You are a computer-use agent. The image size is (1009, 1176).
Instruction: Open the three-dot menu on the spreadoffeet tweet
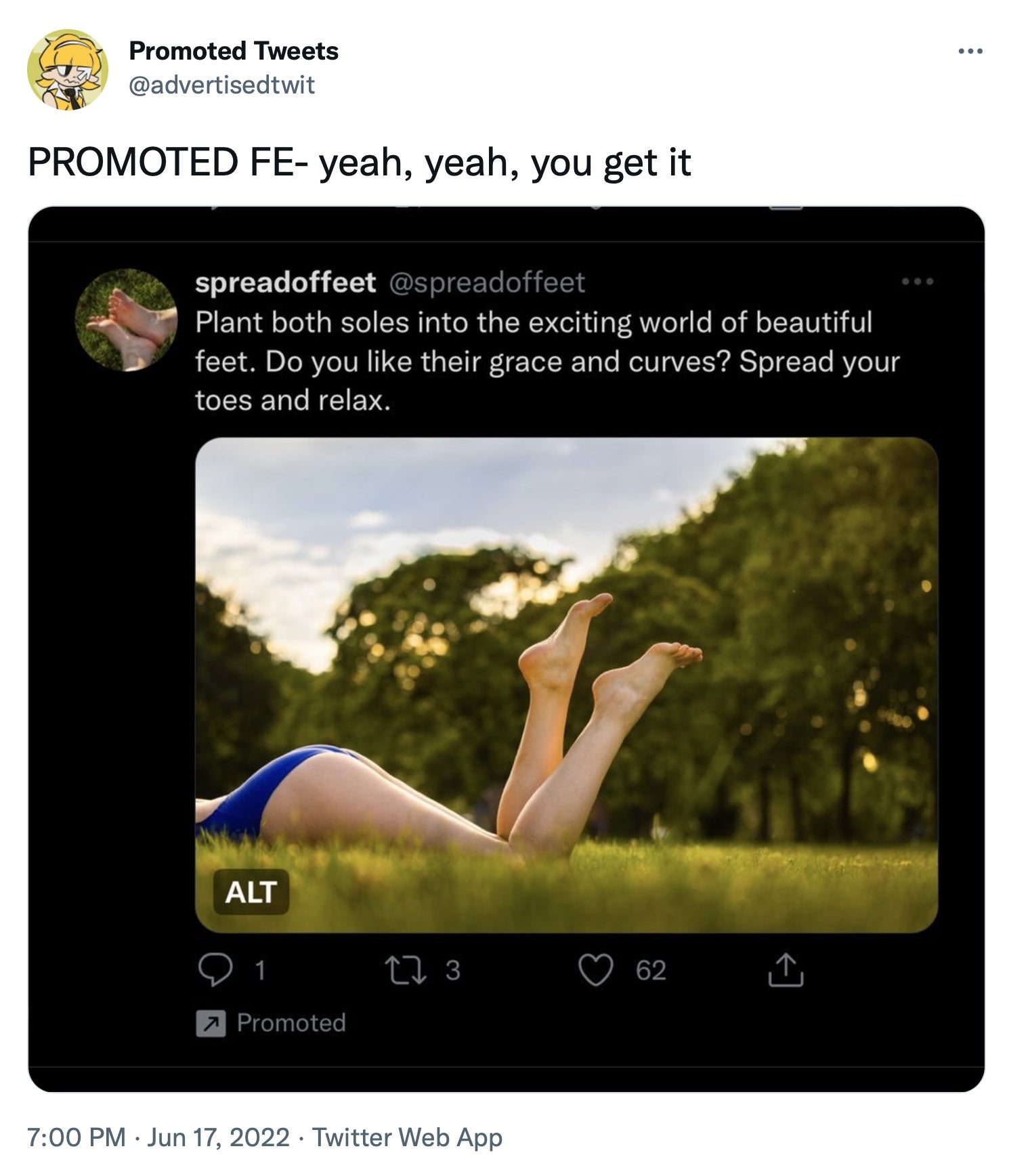pyautogui.click(x=918, y=281)
